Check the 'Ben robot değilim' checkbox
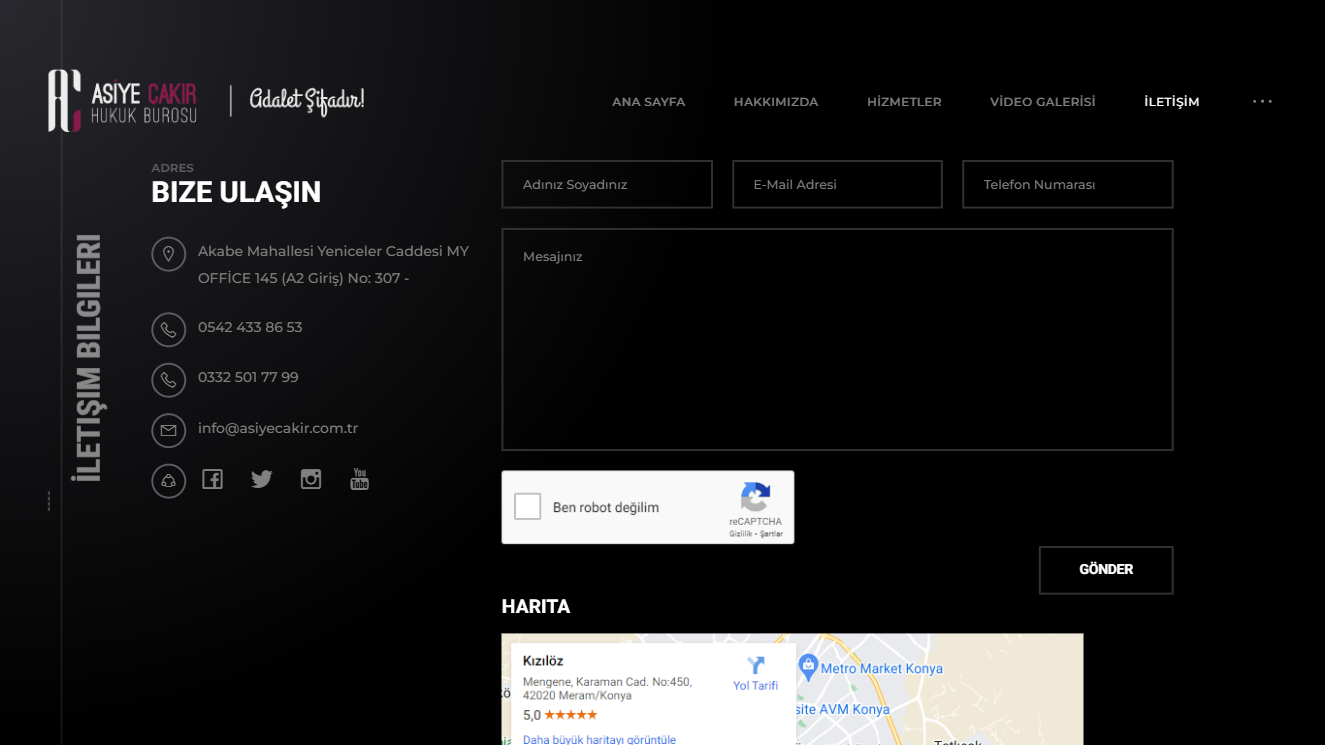This screenshot has width=1325, height=745. pyautogui.click(x=528, y=507)
